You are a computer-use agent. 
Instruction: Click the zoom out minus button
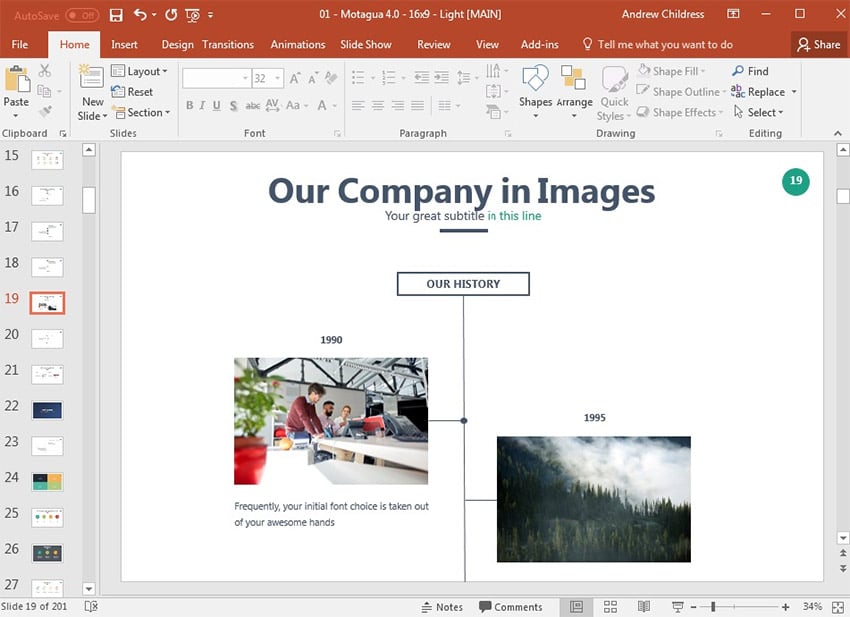tap(693, 607)
